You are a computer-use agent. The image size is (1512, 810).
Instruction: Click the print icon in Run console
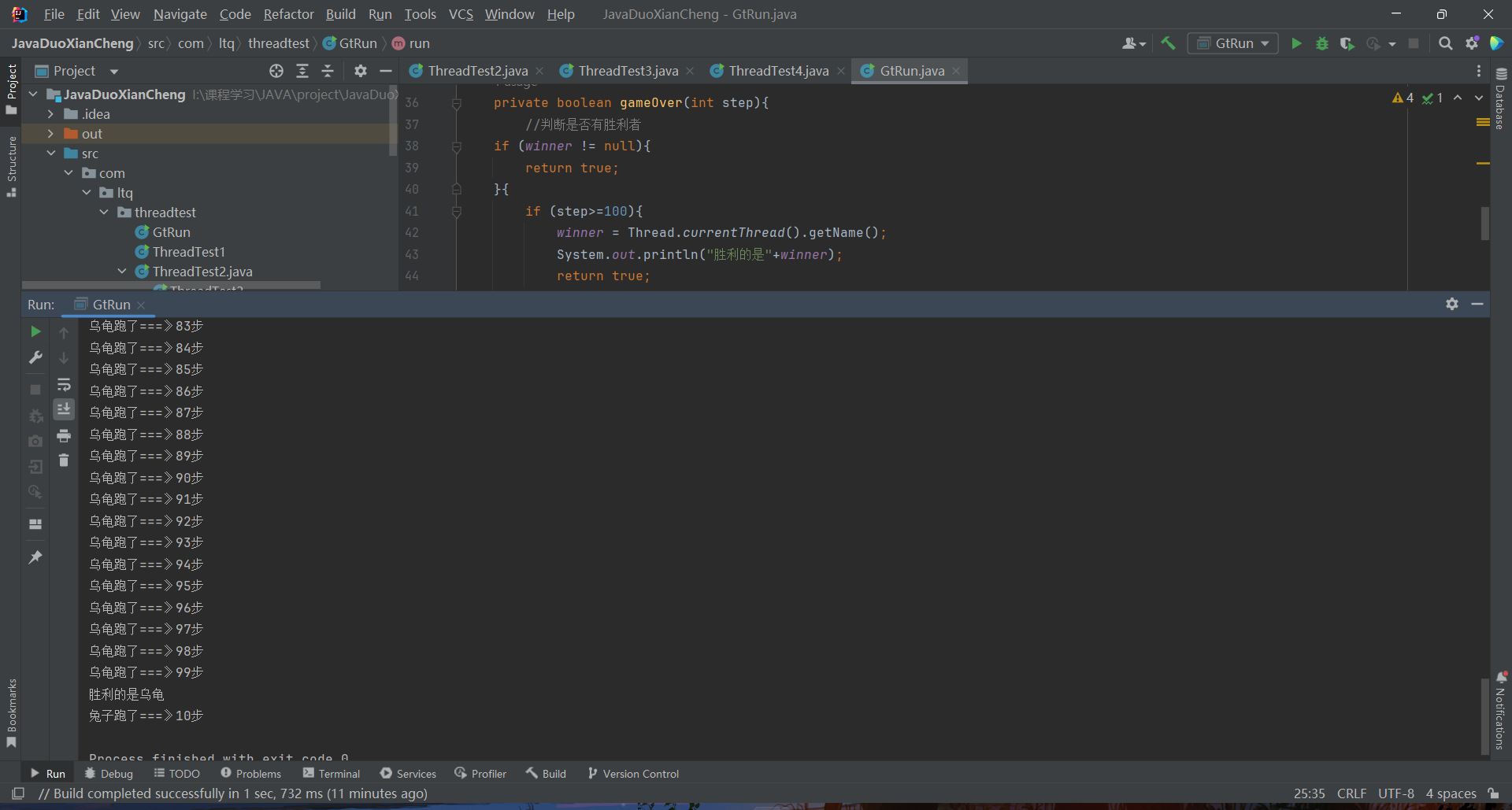click(64, 435)
